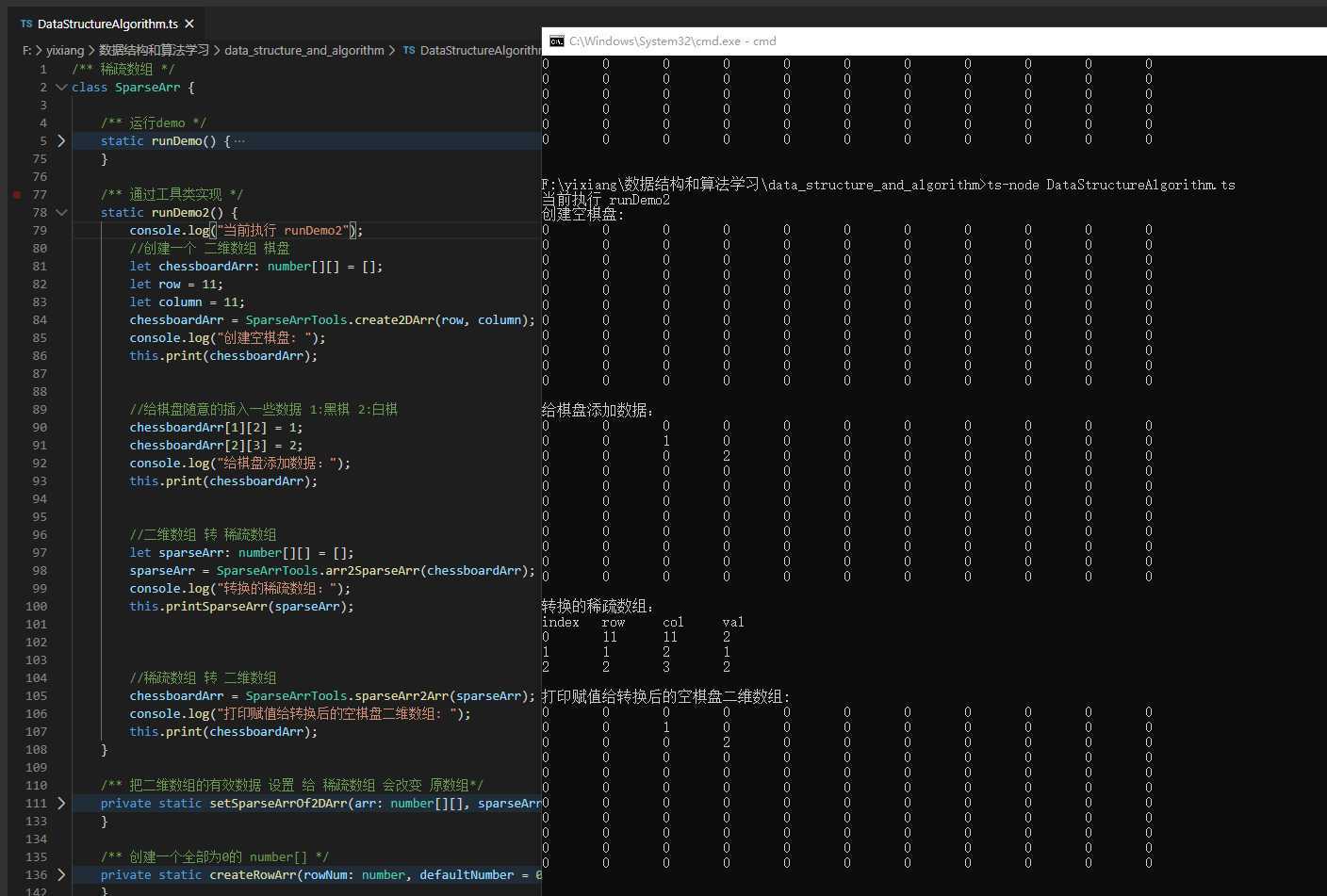
Task: Click the cmd.exe window title text
Action: point(672,41)
